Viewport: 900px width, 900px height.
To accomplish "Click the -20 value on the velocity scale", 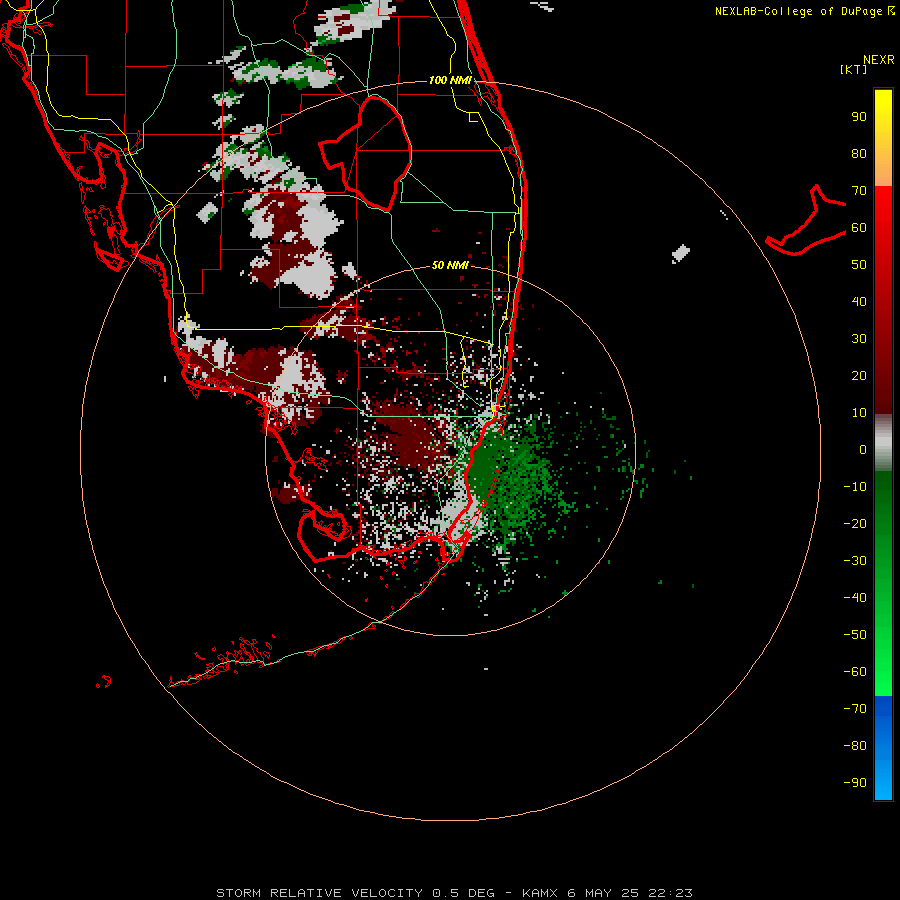I will pyautogui.click(x=855, y=523).
